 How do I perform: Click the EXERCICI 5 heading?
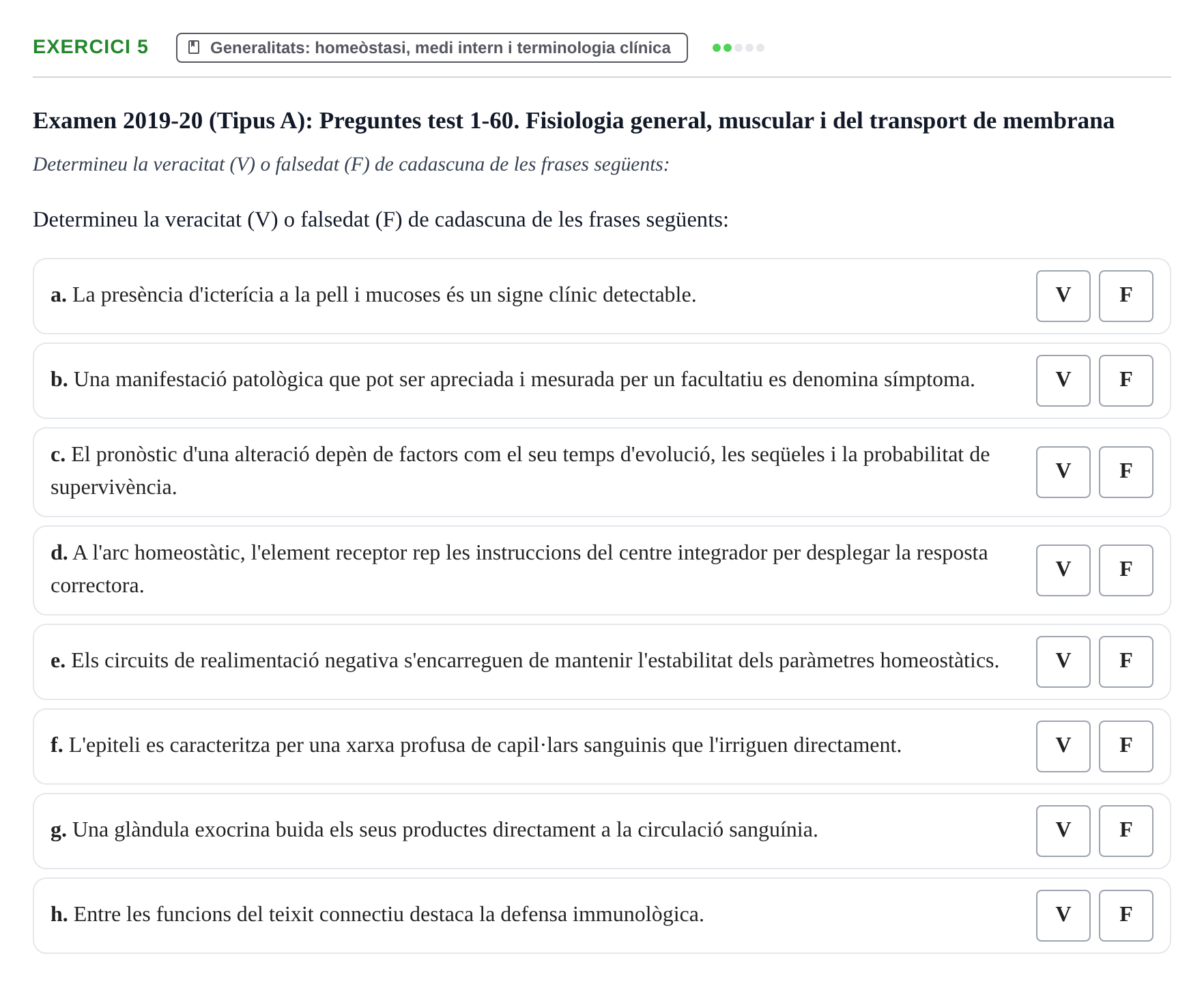point(90,47)
